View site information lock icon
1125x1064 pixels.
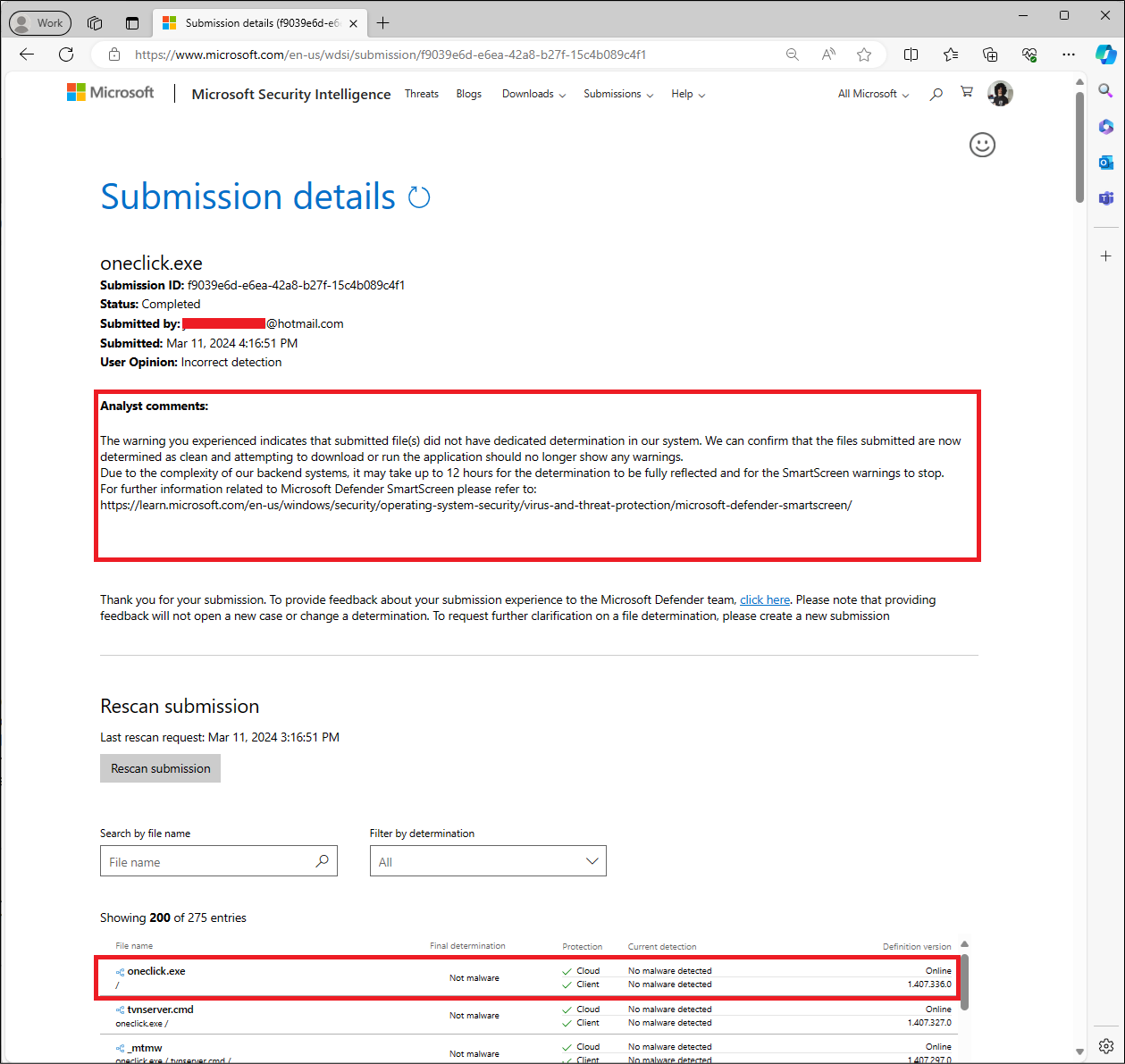coord(114,54)
